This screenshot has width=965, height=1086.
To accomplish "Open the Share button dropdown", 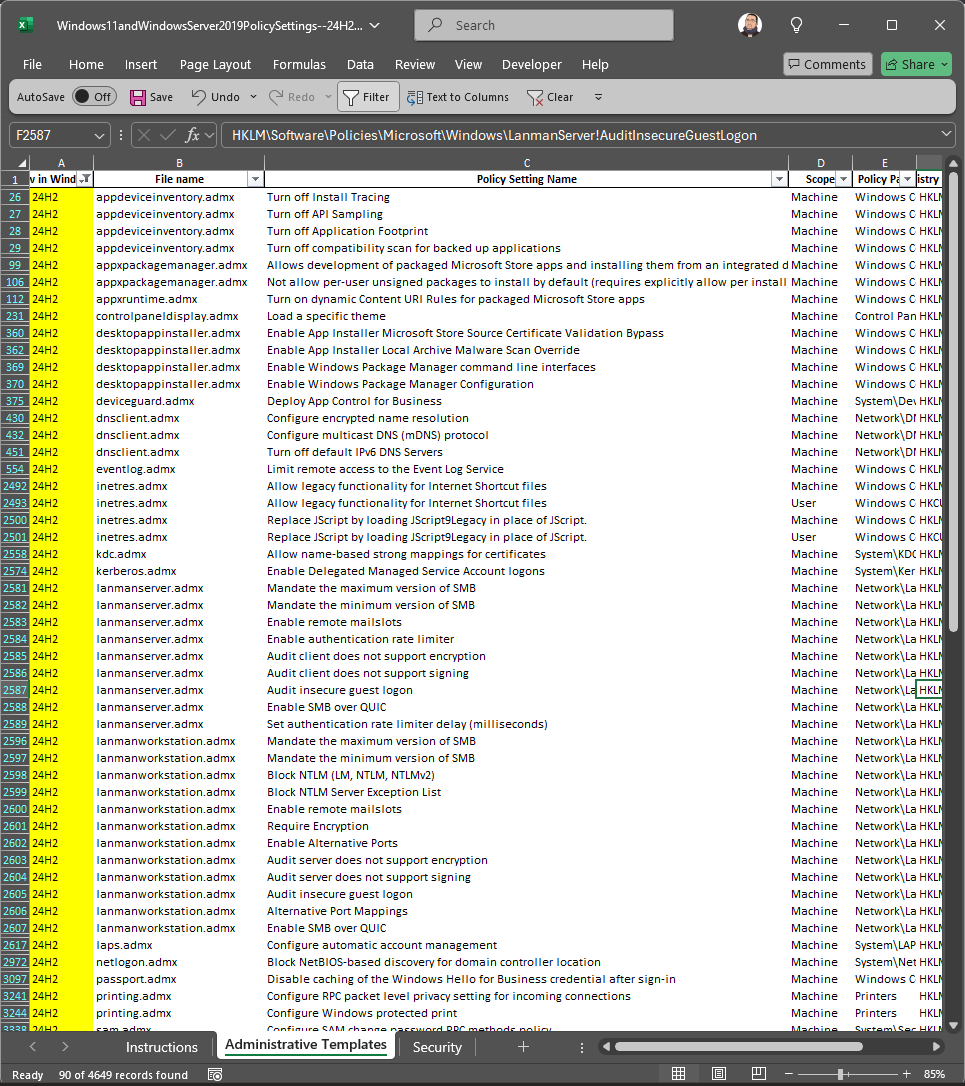I will click(944, 64).
